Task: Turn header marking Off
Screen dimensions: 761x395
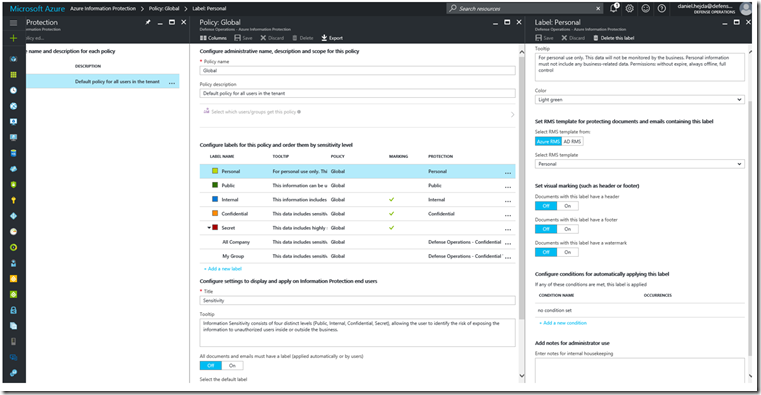Action: coord(546,206)
